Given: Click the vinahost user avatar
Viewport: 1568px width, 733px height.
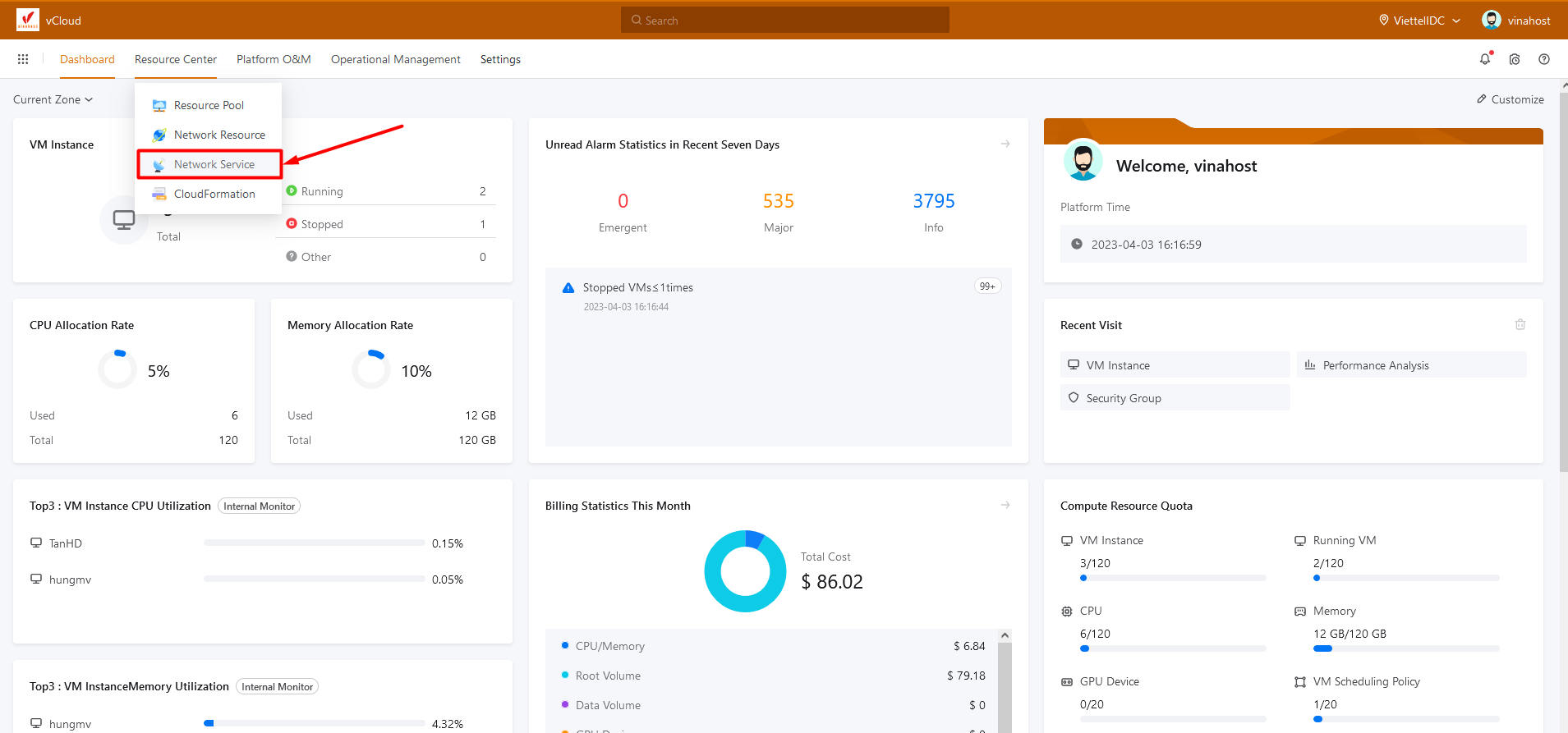Looking at the screenshot, I should [x=1491, y=20].
